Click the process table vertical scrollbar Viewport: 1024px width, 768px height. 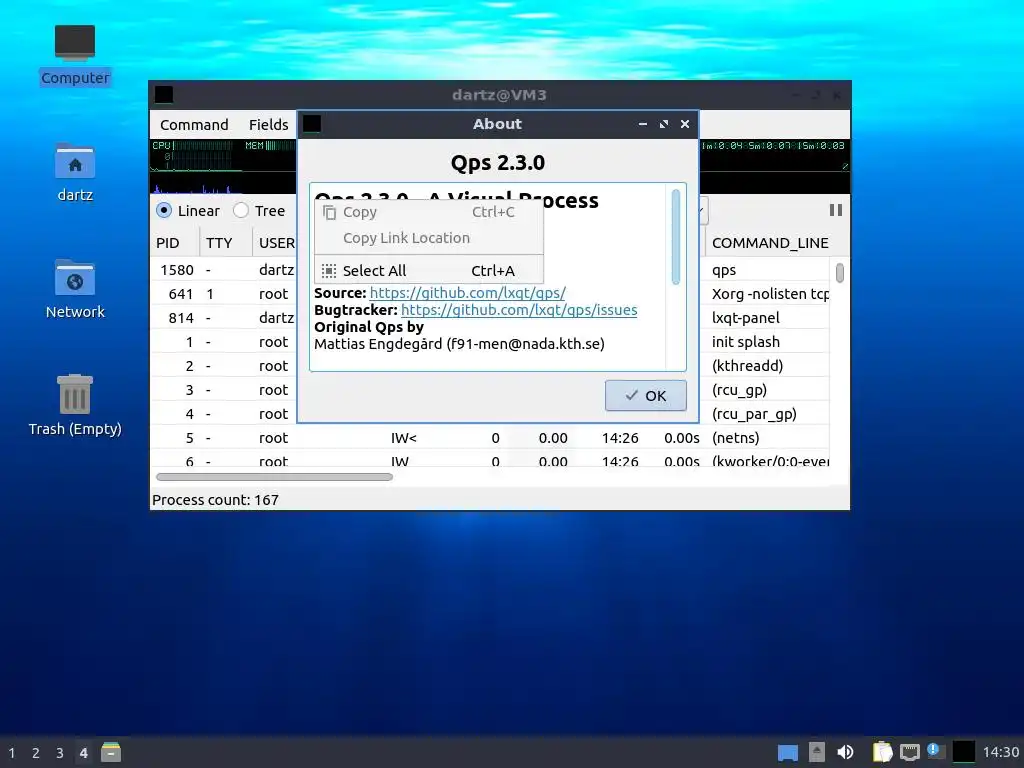840,272
